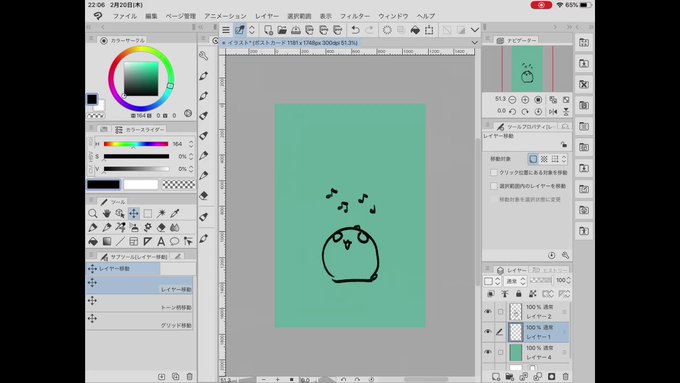Create a new layer folder
Image resolution: width=680 pixels, height=383 pixels.
point(510,376)
